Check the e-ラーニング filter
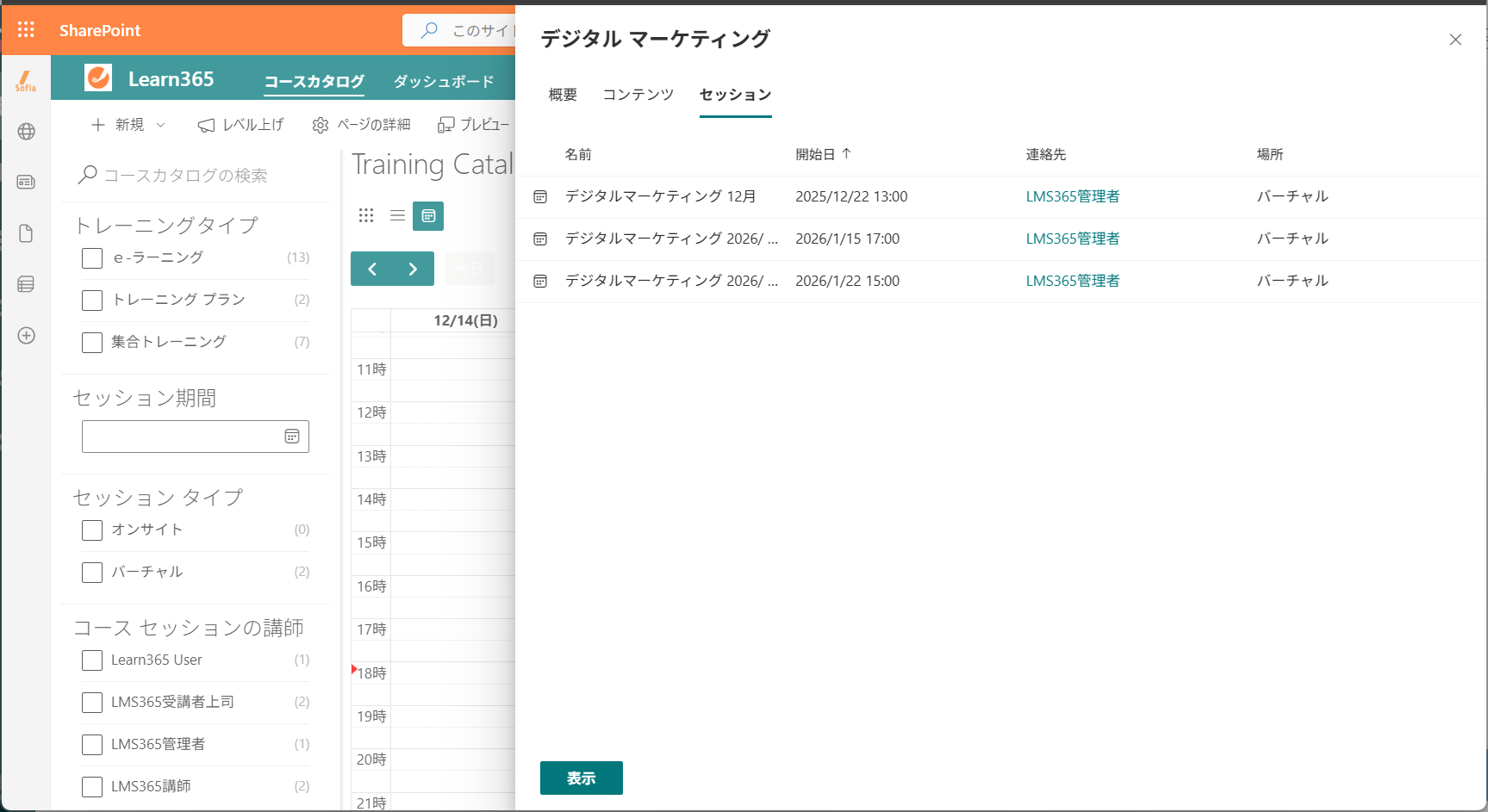The height and width of the screenshot is (812, 1488). click(92, 258)
